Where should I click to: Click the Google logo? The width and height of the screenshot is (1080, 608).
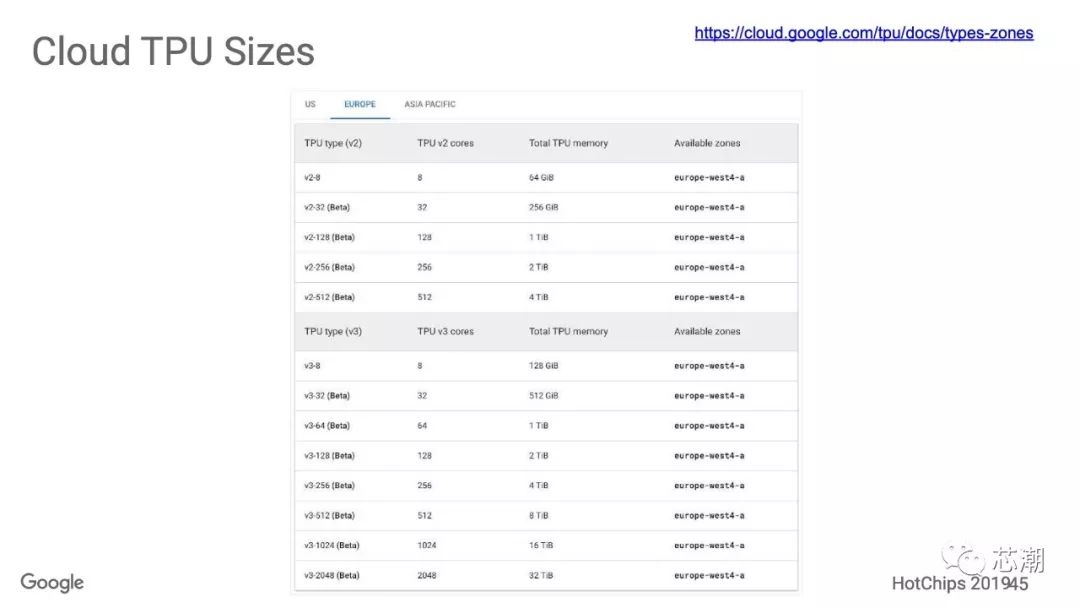pyautogui.click(x=52, y=582)
